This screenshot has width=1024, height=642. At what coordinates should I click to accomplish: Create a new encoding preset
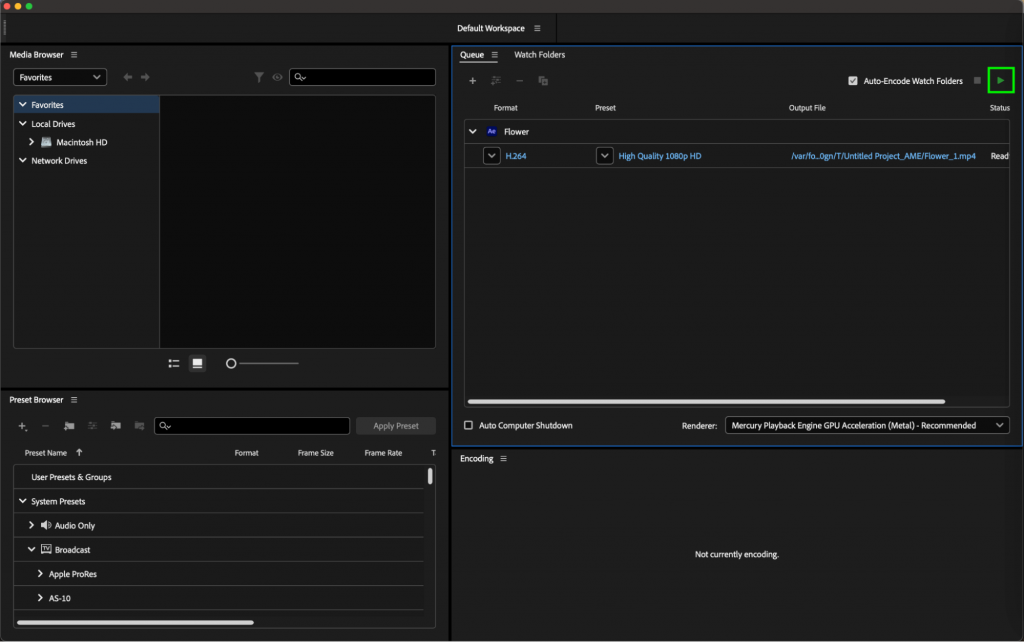[x=22, y=426]
